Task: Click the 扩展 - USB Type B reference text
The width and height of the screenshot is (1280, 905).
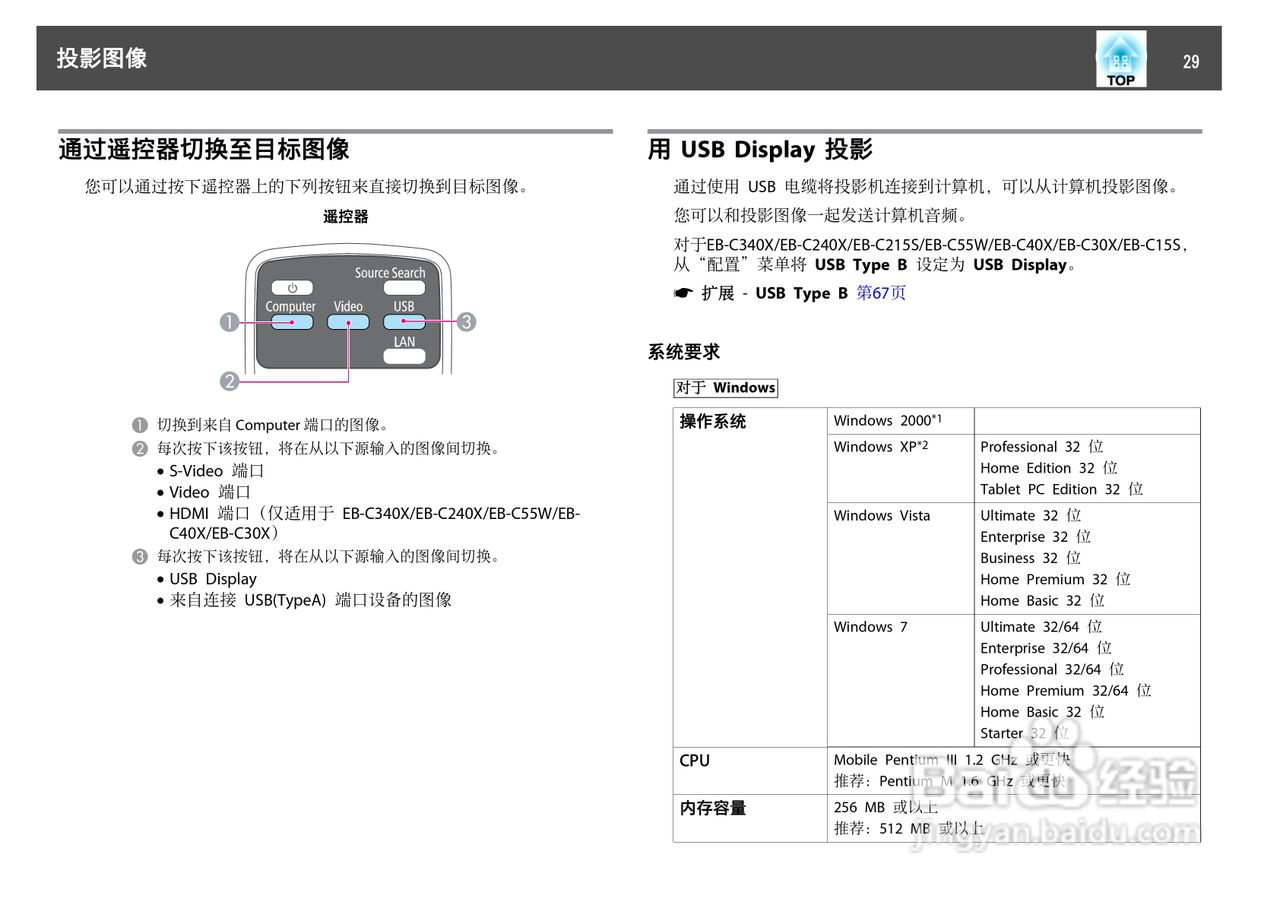Action: pos(775,293)
